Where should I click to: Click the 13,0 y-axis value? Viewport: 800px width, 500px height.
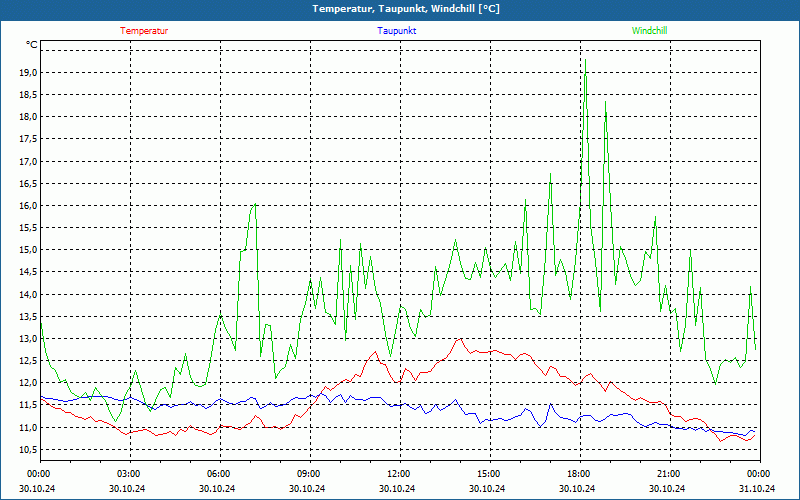(x=29, y=339)
